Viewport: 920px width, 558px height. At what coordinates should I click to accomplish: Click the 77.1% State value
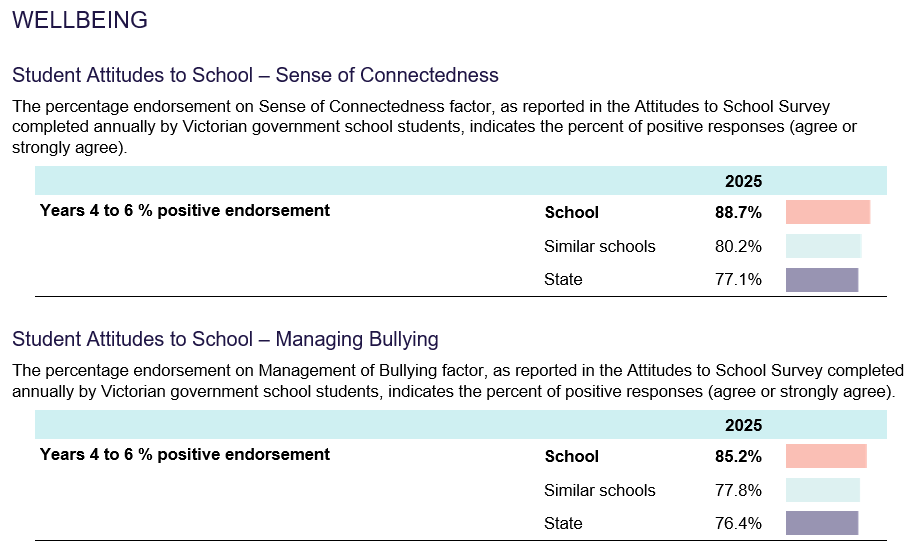pos(738,279)
